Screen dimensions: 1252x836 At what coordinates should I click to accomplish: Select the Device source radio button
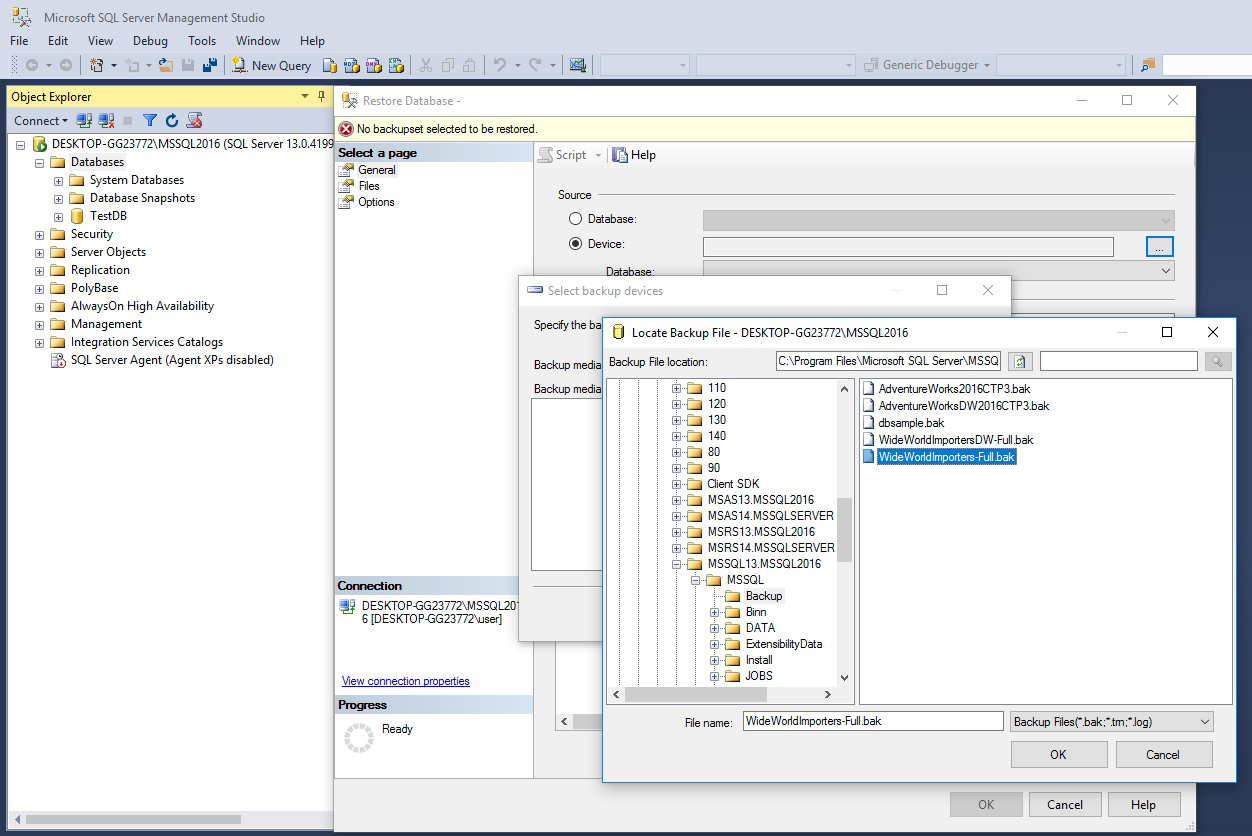click(575, 244)
